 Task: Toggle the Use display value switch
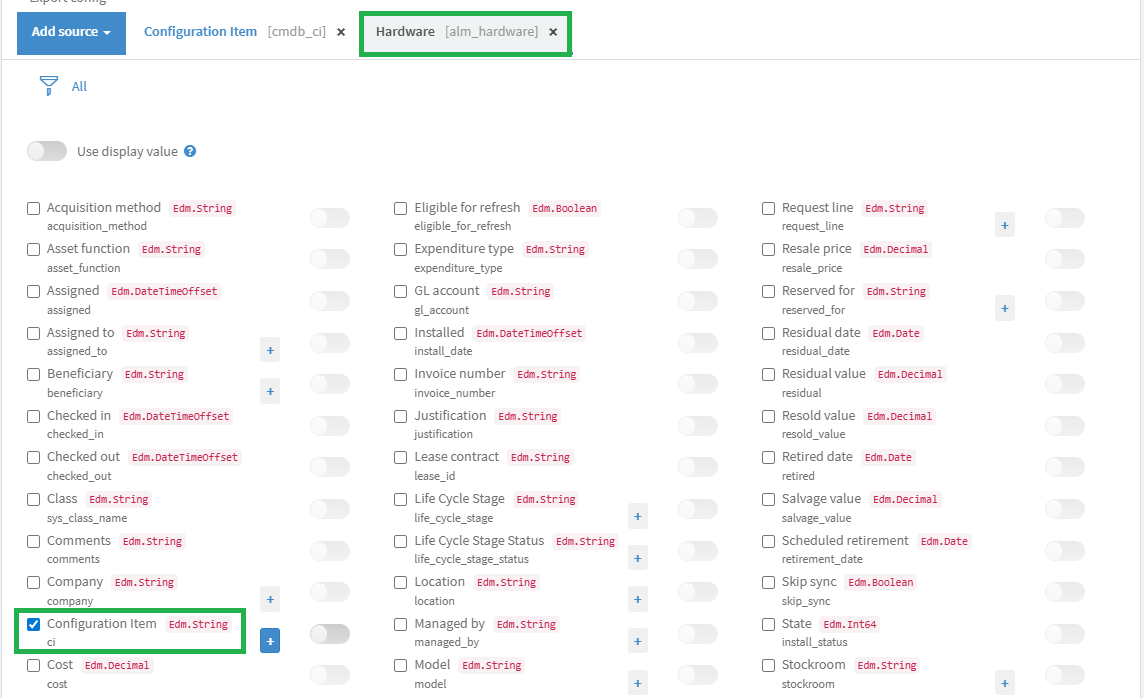46,152
